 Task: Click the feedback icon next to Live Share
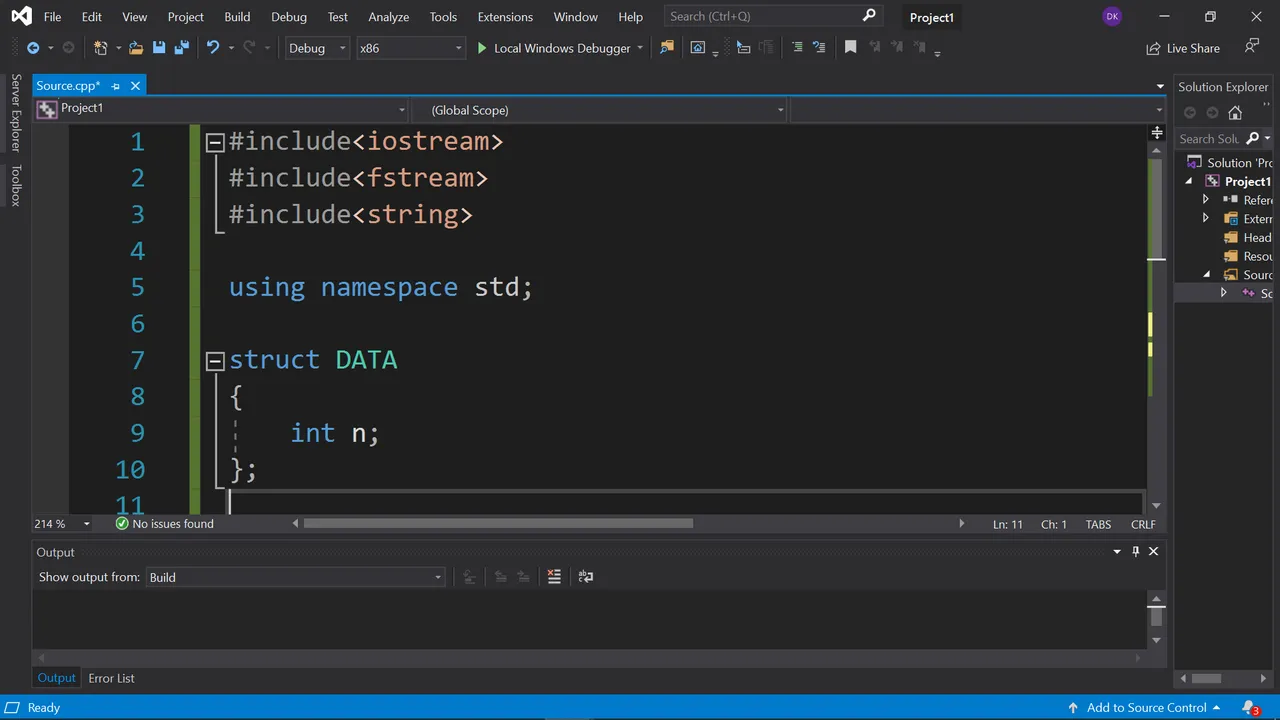pyautogui.click(x=1252, y=47)
